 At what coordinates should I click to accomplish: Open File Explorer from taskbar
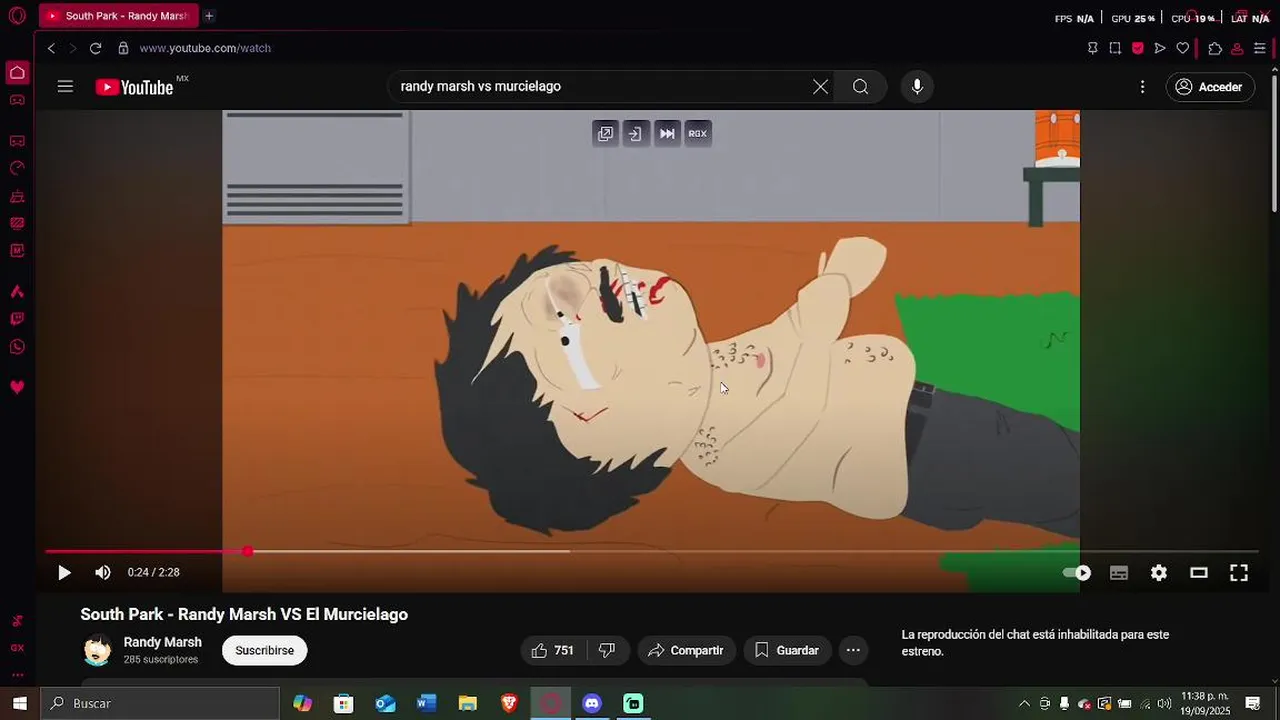pyautogui.click(x=468, y=704)
